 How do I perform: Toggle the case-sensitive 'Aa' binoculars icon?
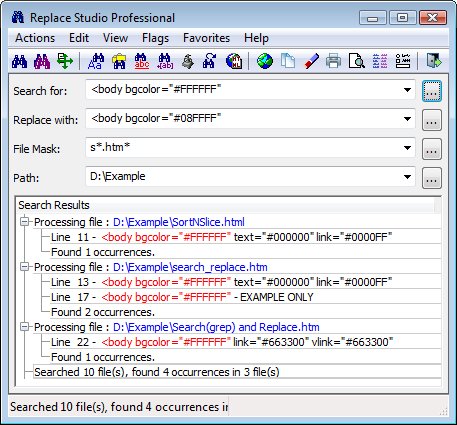point(96,61)
